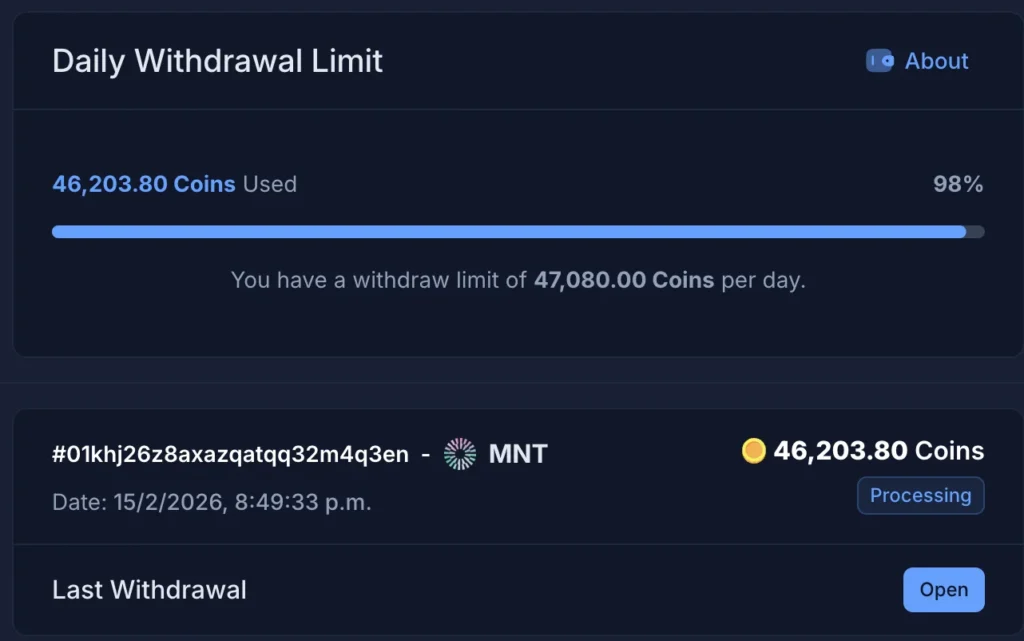
Task: Click the wallet icon beside About
Action: tap(879, 61)
